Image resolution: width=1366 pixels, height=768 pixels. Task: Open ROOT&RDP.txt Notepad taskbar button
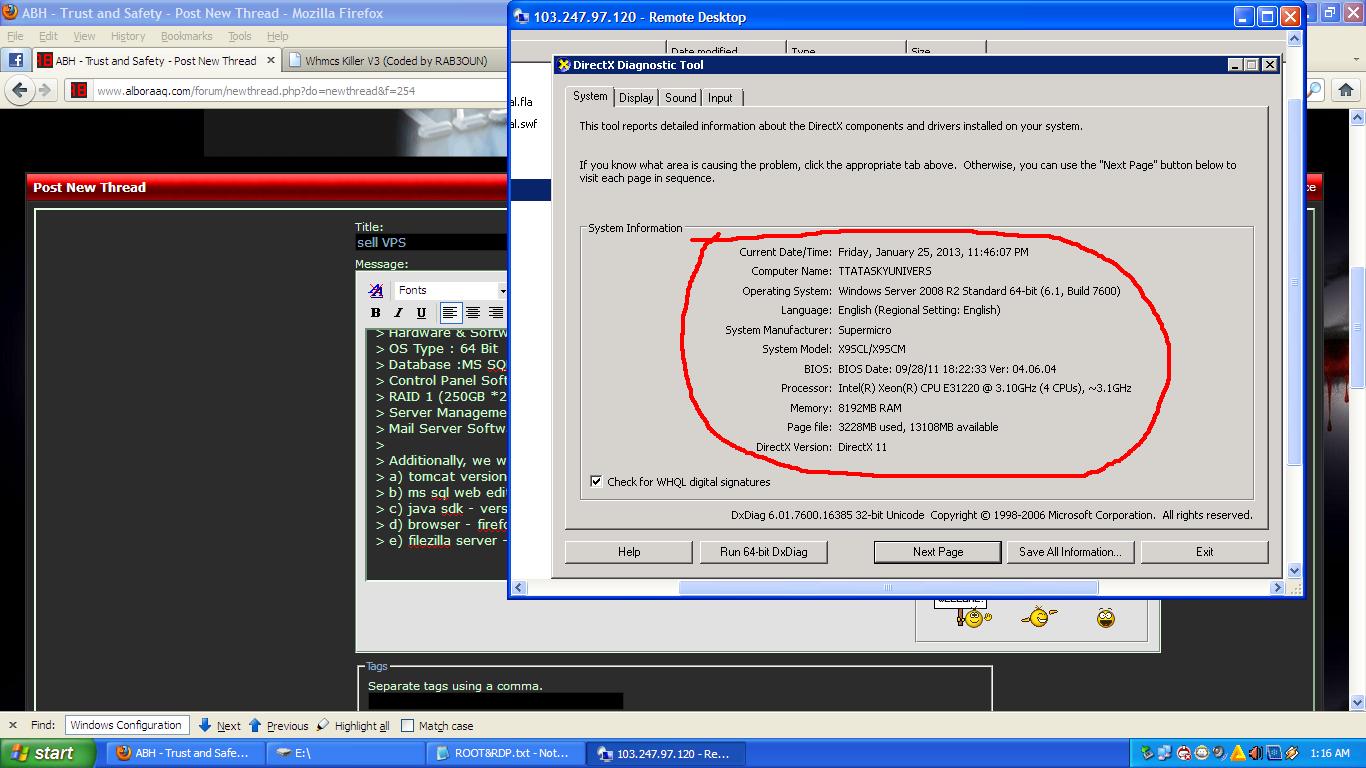(x=506, y=753)
